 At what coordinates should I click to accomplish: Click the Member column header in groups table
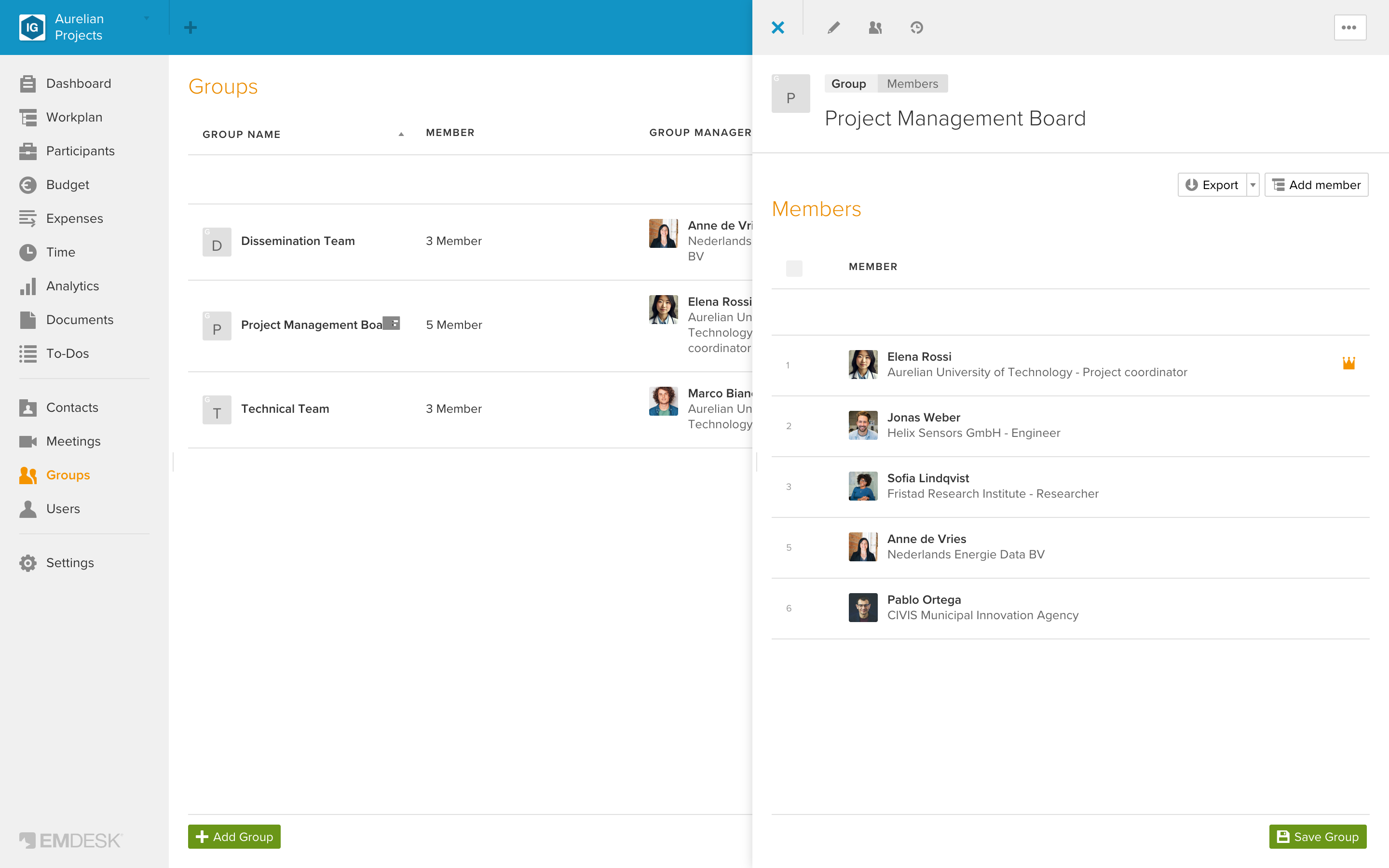pos(450,133)
